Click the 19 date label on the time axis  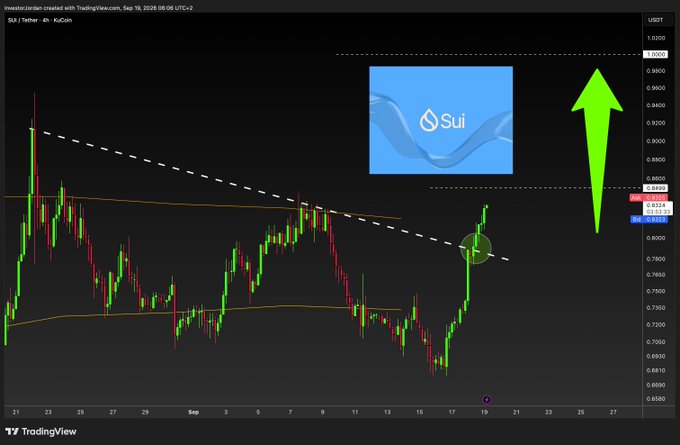click(x=484, y=412)
